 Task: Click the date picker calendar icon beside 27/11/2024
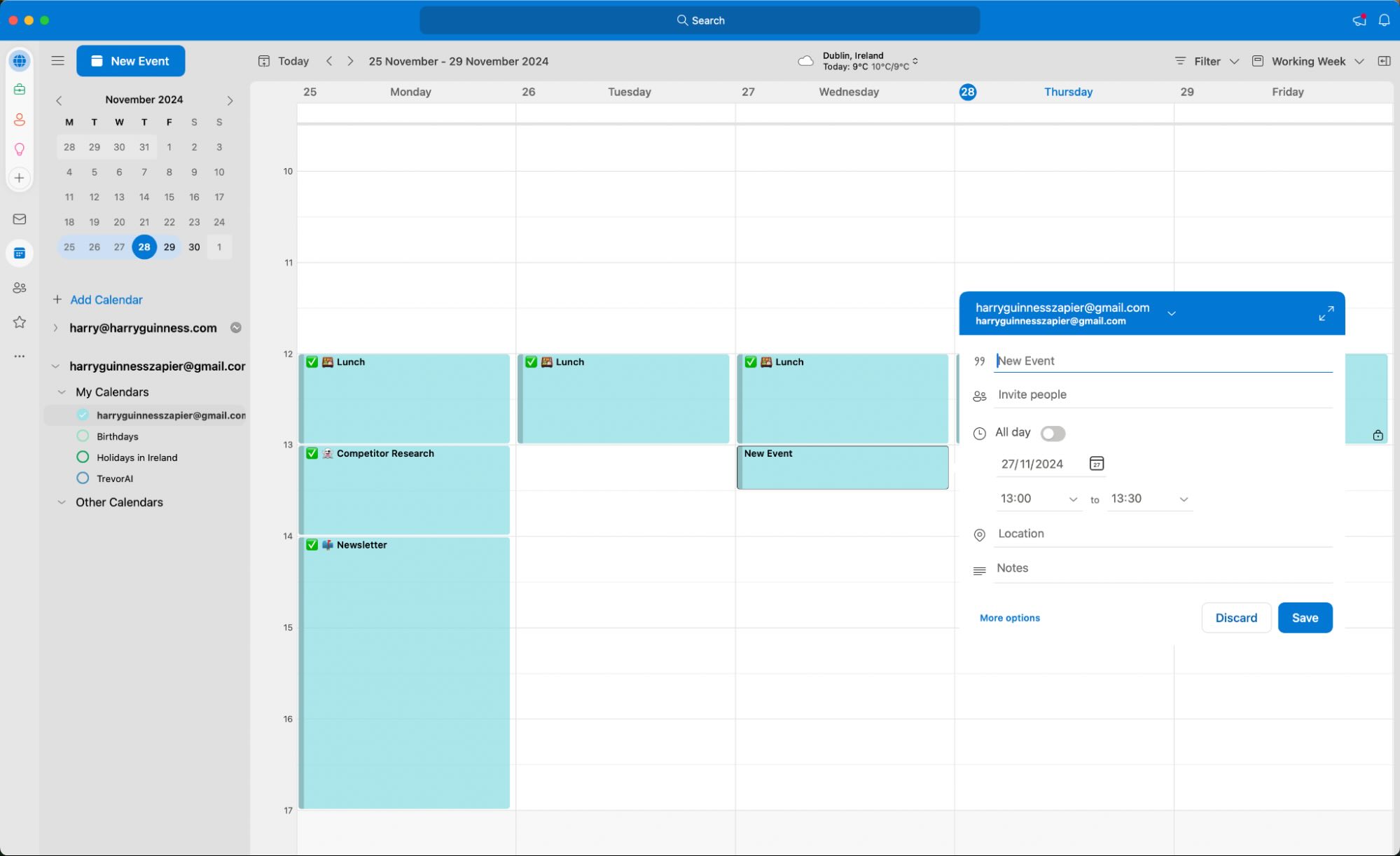[x=1096, y=463]
